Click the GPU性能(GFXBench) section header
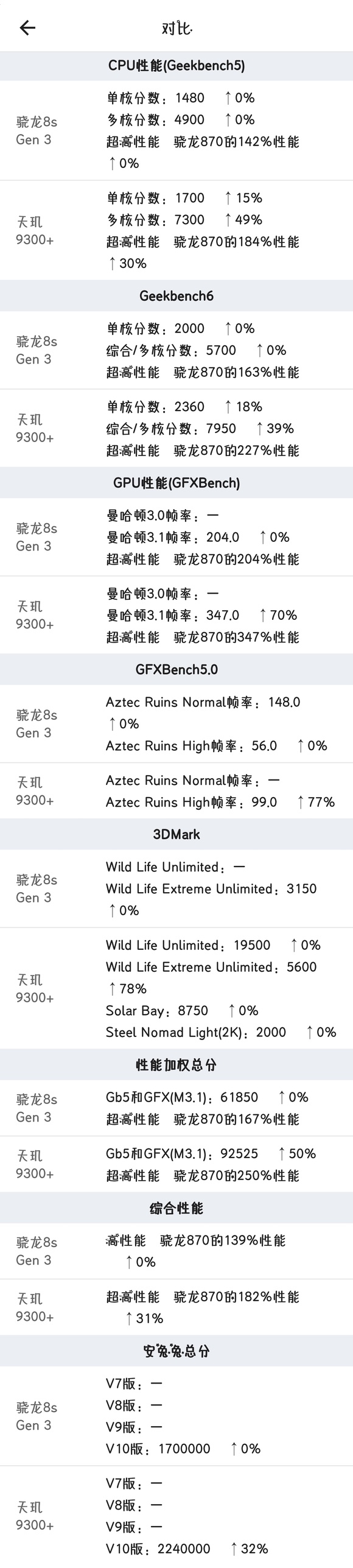This screenshot has width=353, height=1568. point(177,483)
